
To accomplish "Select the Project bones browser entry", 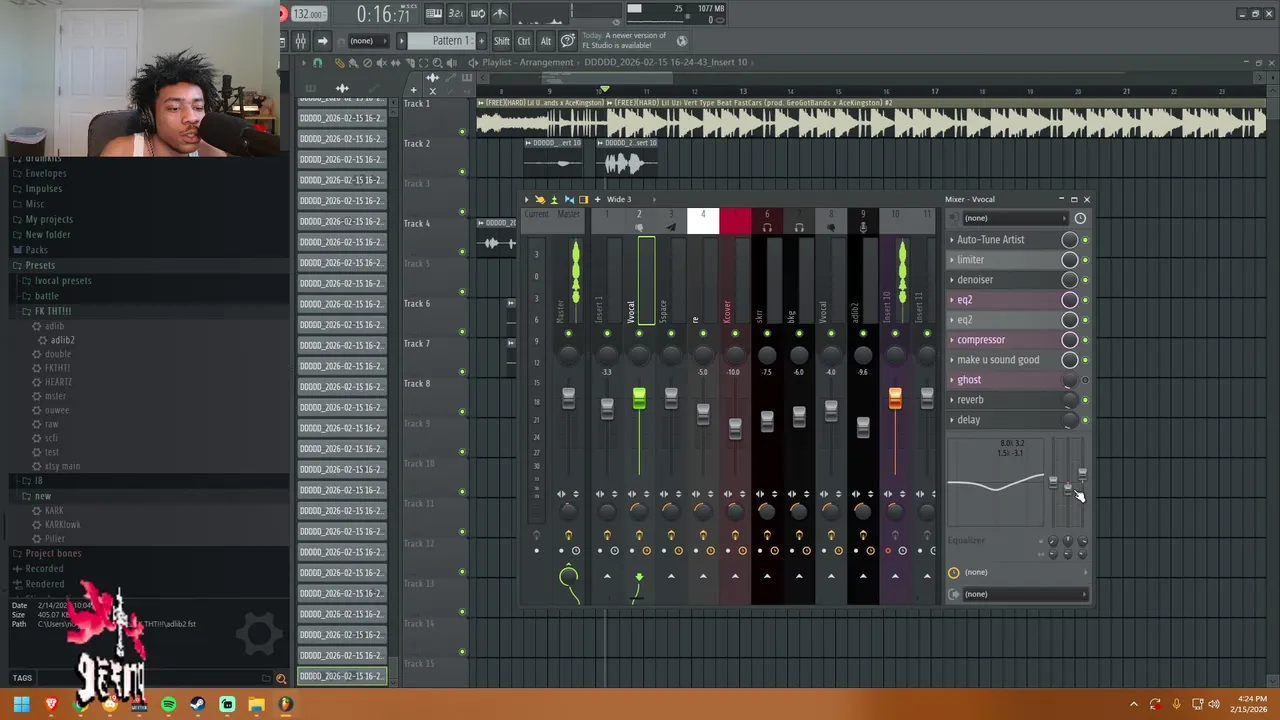I will click(x=53, y=553).
